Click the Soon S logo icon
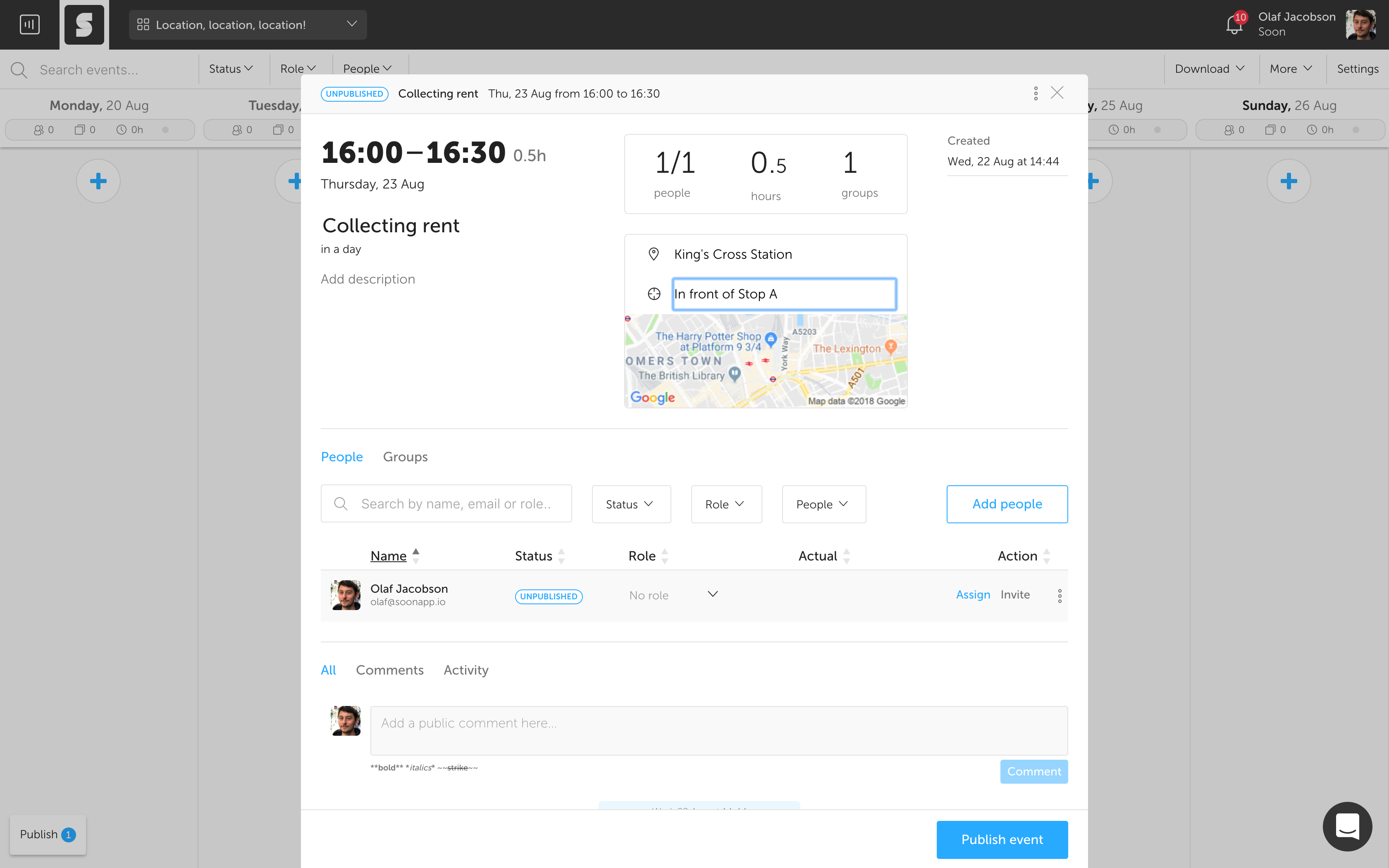This screenshot has height=868, width=1389. [84, 25]
